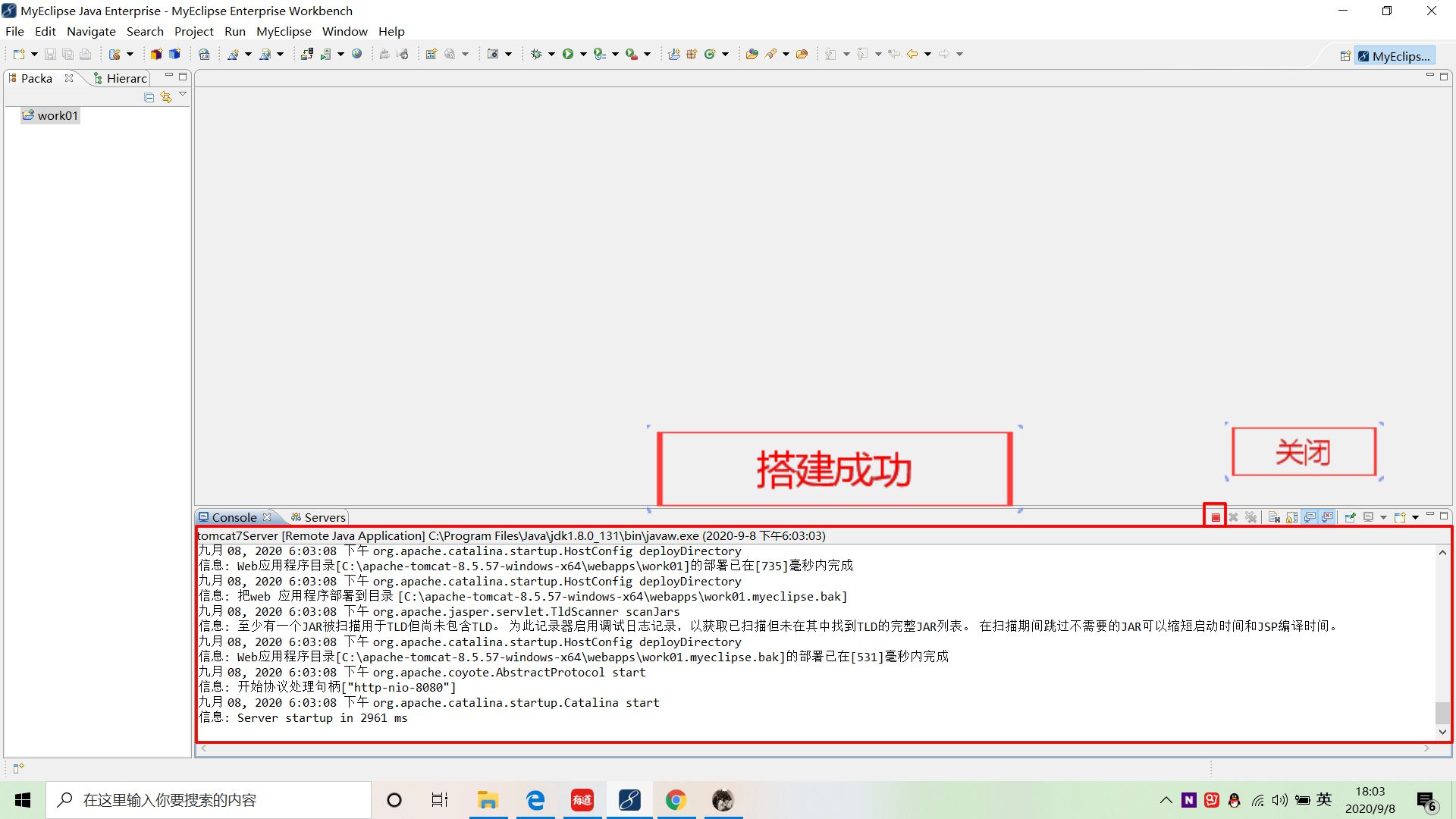Open the Package Explorer view menu triangle

pos(183,94)
